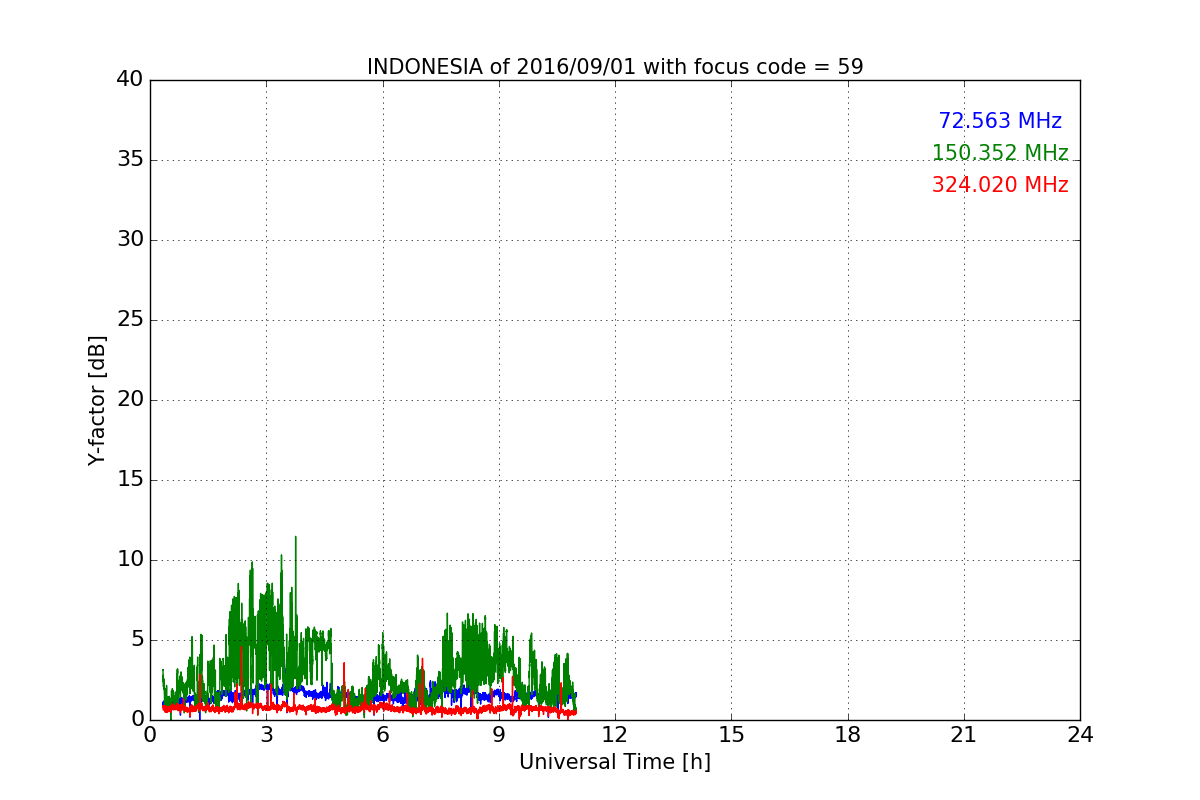Click the y-axis tick label 25
Image resolution: width=1200 pixels, height=800 pixels.
point(130,320)
